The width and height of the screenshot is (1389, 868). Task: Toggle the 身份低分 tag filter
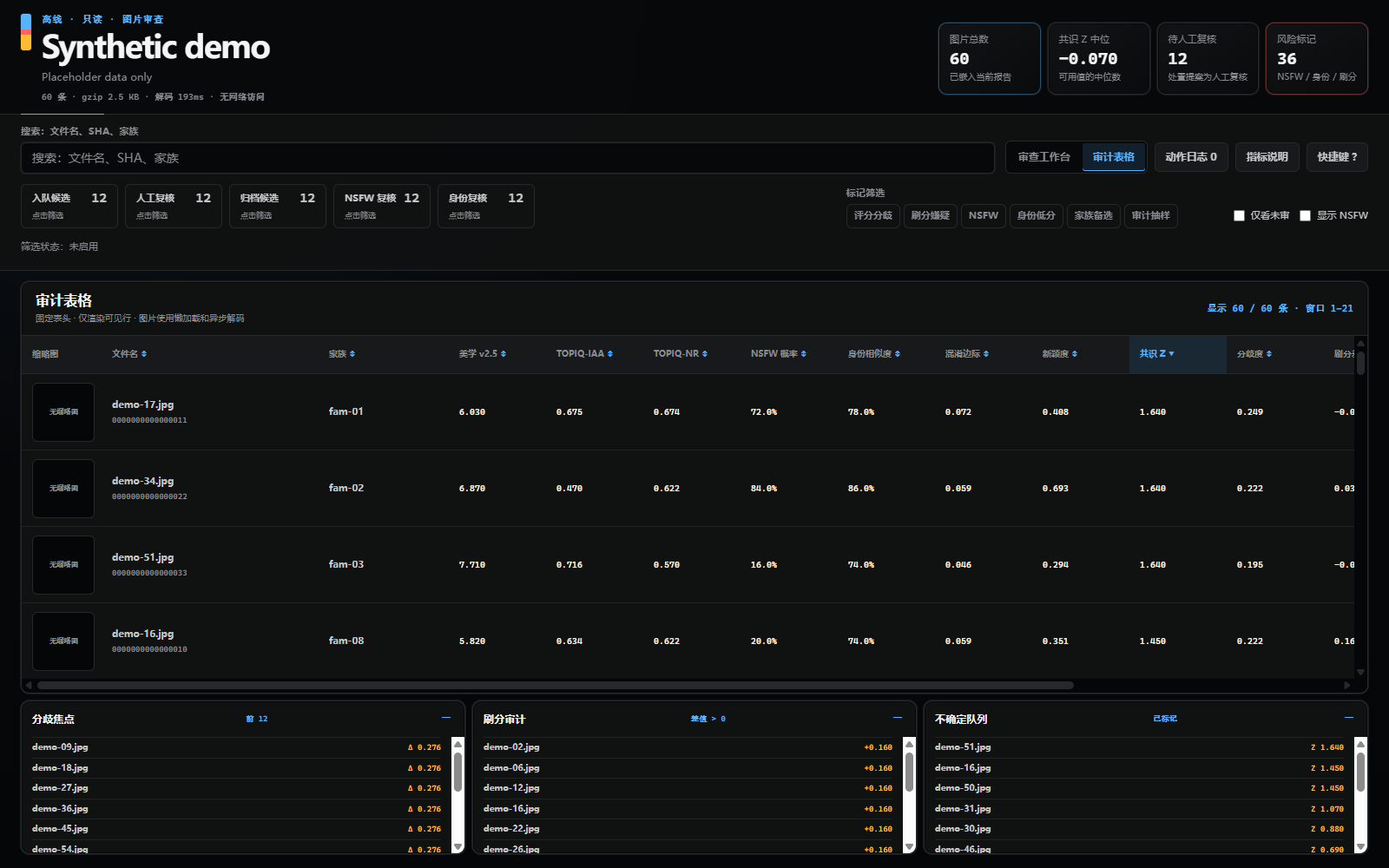pos(1037,216)
